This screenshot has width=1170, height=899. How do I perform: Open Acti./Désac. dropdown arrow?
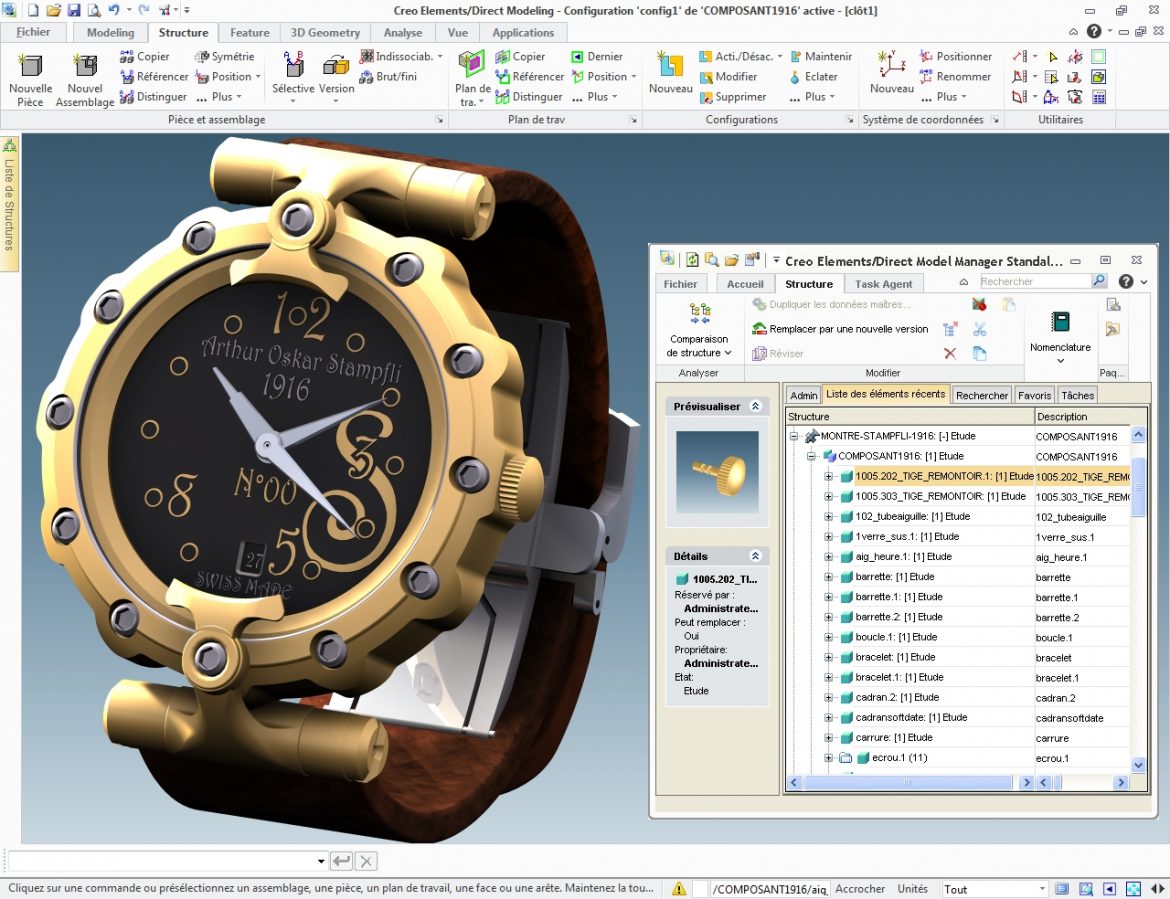pos(780,57)
